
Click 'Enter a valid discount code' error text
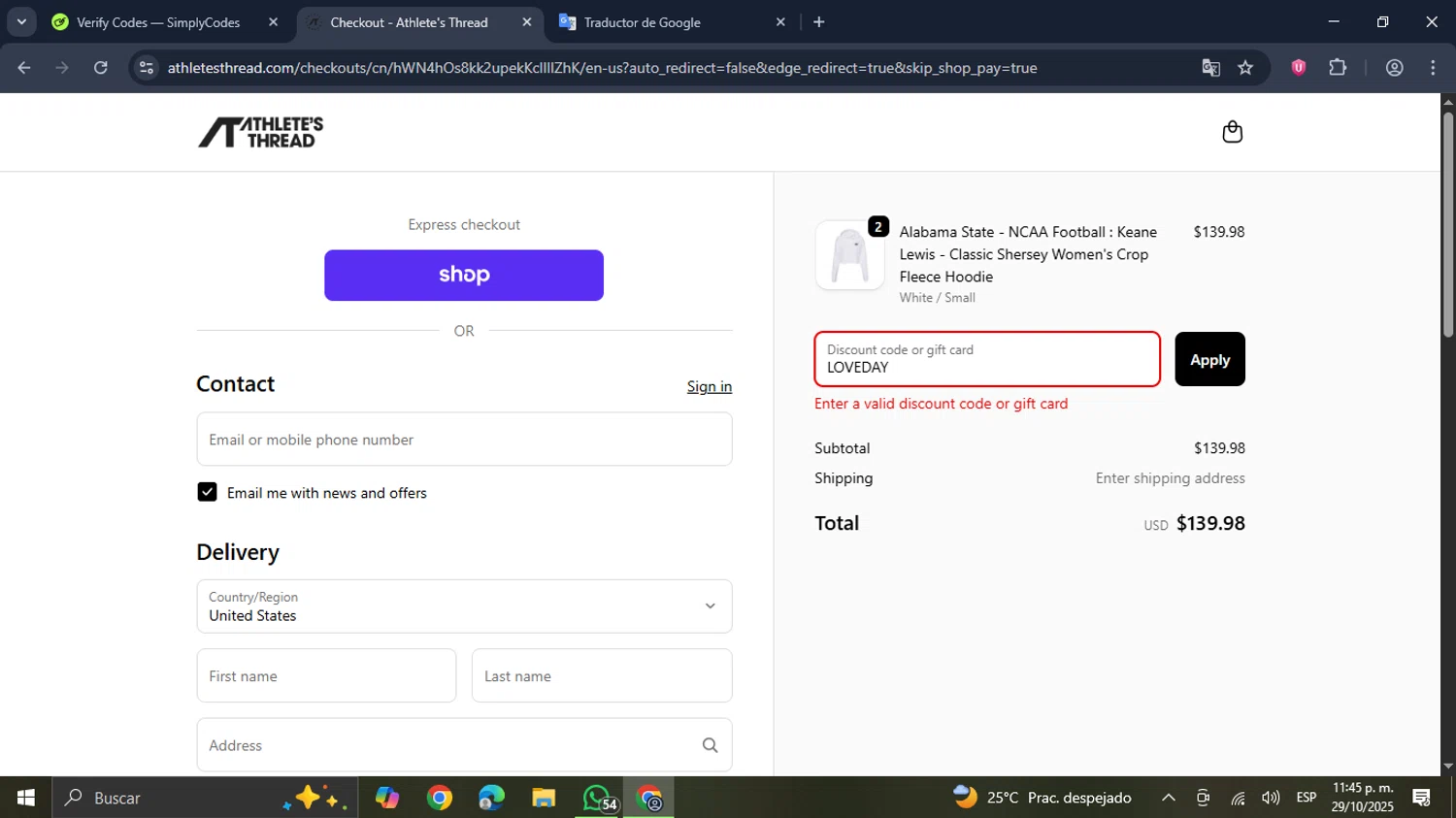[x=941, y=404]
